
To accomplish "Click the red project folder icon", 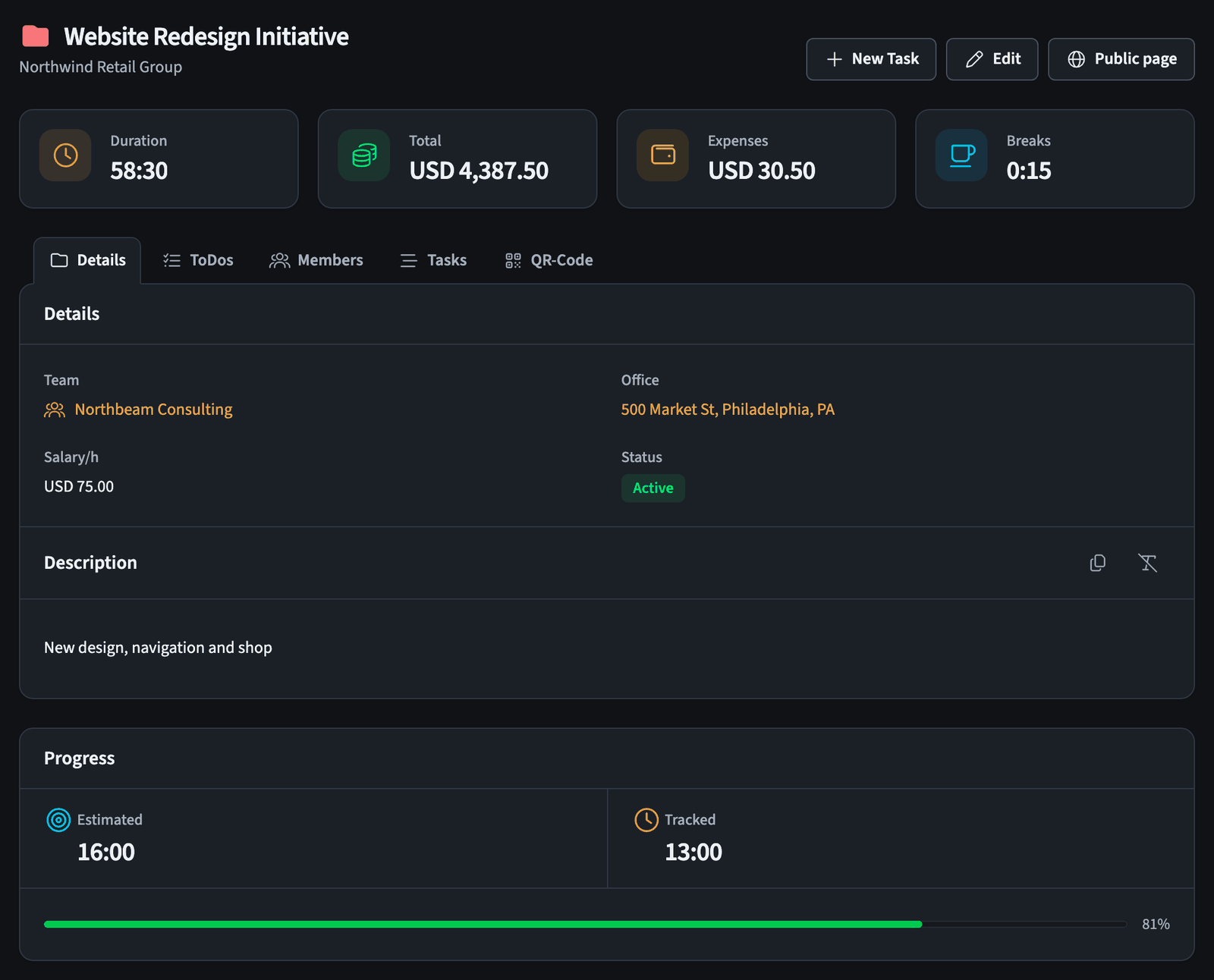I will pyautogui.click(x=36, y=36).
